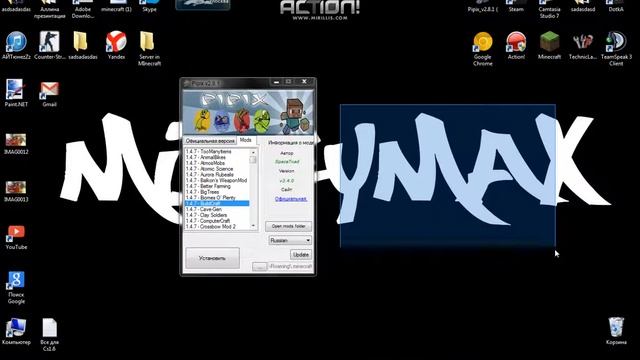Select the Adobe Downloader desktop shortcut

tap(83, 9)
